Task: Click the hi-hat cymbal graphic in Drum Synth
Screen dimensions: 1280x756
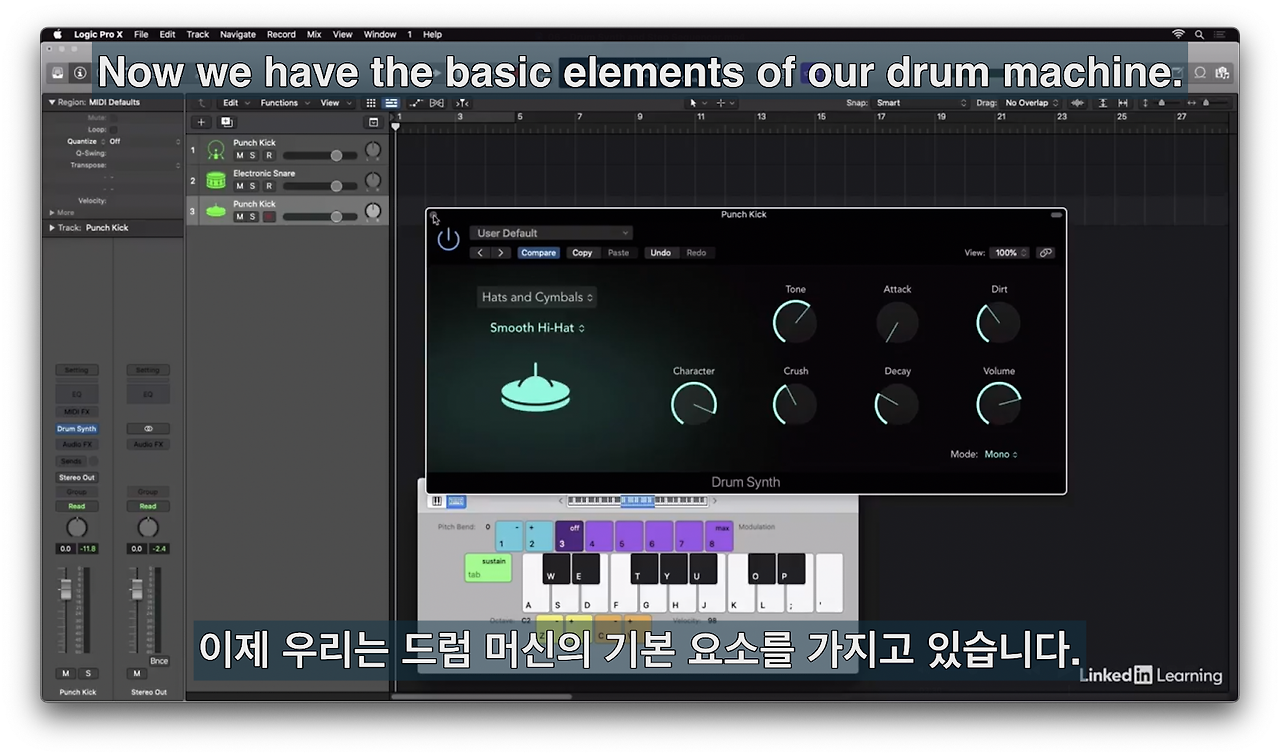Action: pos(535,388)
